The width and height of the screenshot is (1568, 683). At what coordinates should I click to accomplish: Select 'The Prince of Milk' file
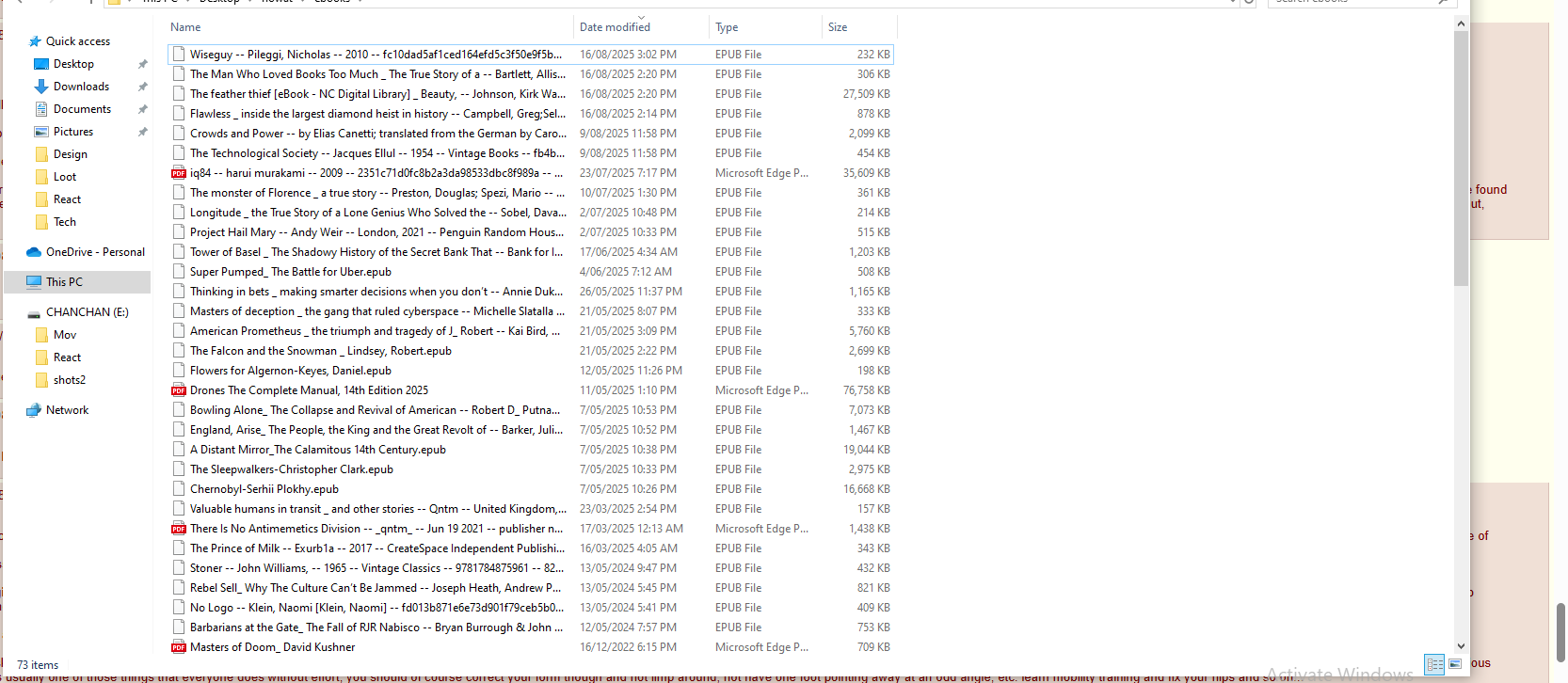pyautogui.click(x=377, y=548)
